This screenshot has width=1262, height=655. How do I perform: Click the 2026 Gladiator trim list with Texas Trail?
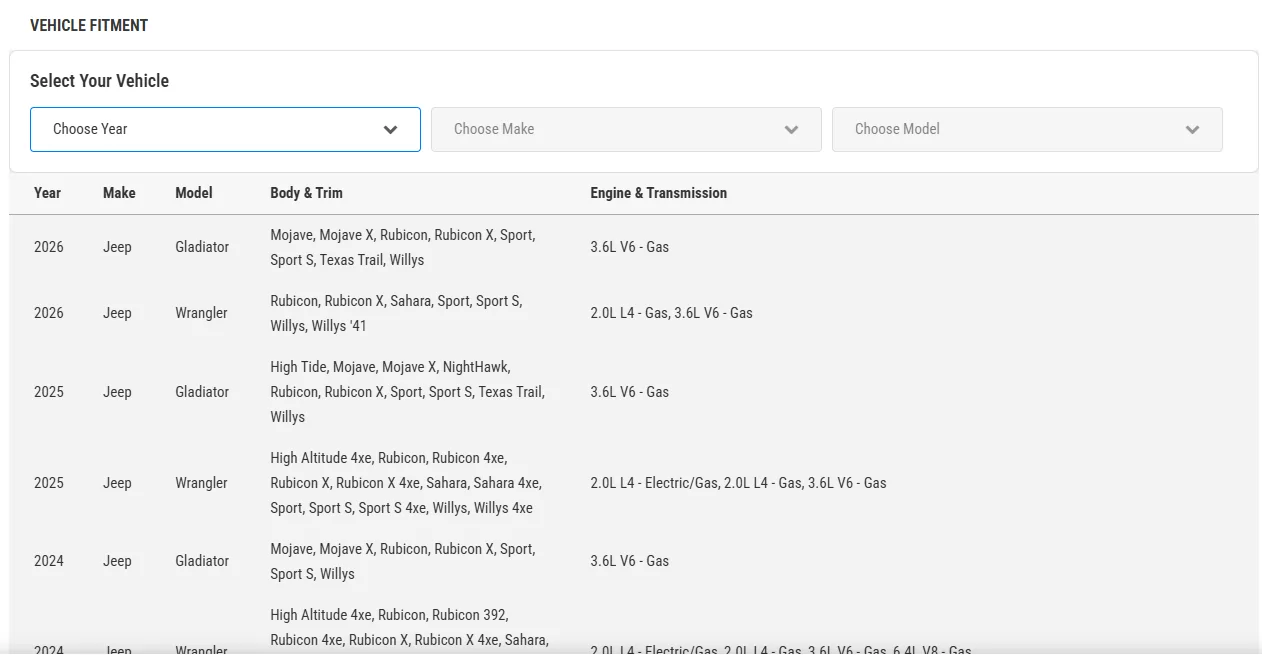[x=403, y=247]
